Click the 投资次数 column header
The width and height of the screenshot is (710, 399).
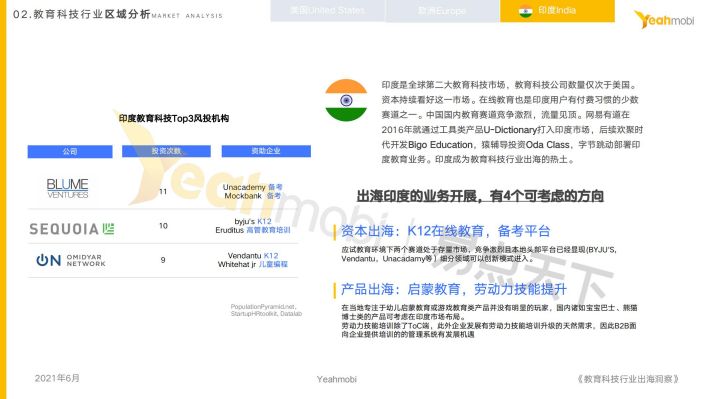click(x=166, y=151)
